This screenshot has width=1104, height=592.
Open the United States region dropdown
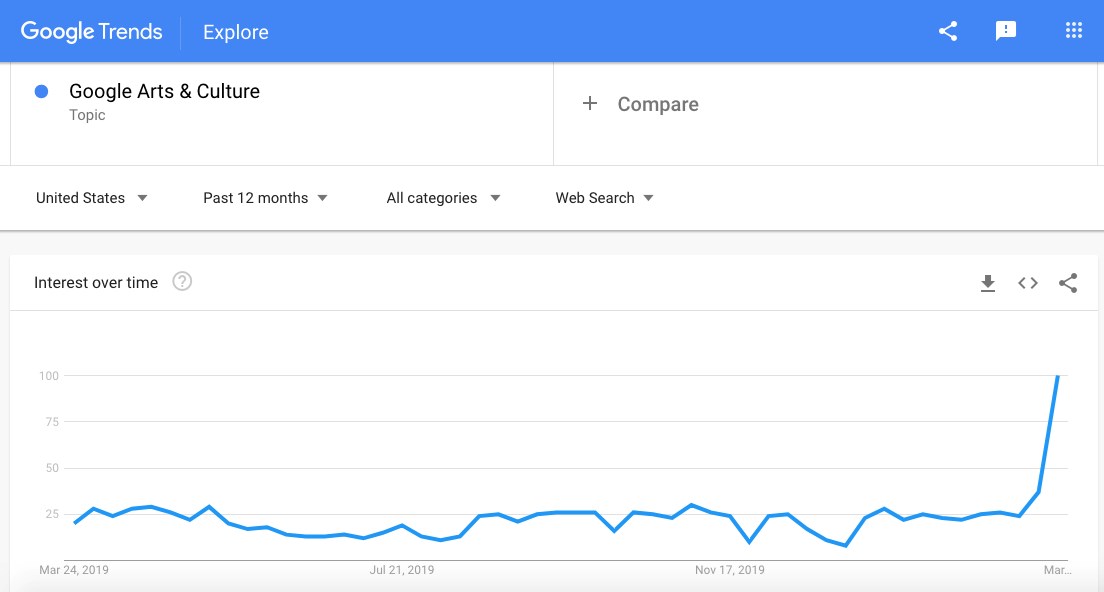coord(92,198)
